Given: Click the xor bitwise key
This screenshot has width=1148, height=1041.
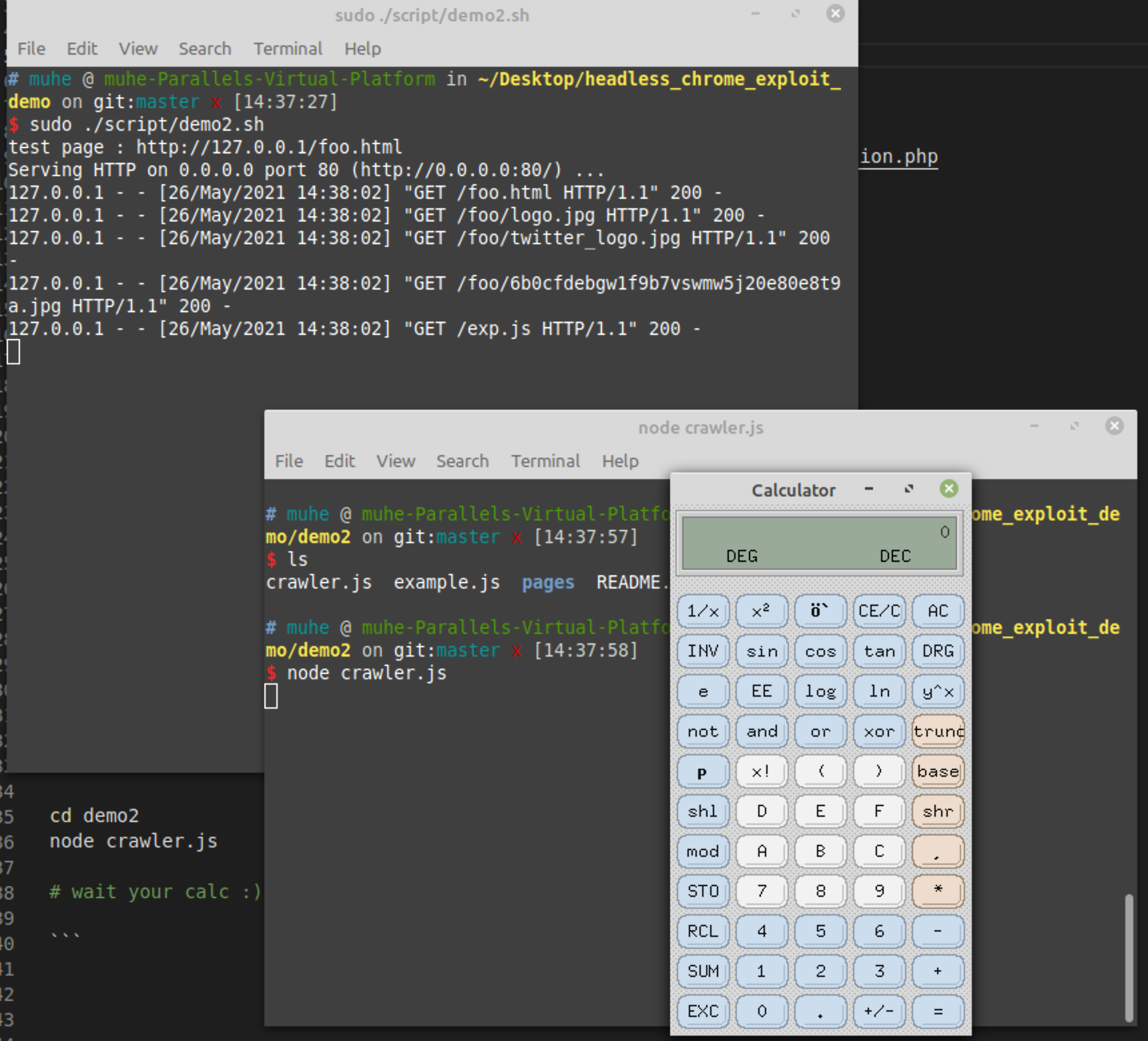Looking at the screenshot, I should point(879,731).
